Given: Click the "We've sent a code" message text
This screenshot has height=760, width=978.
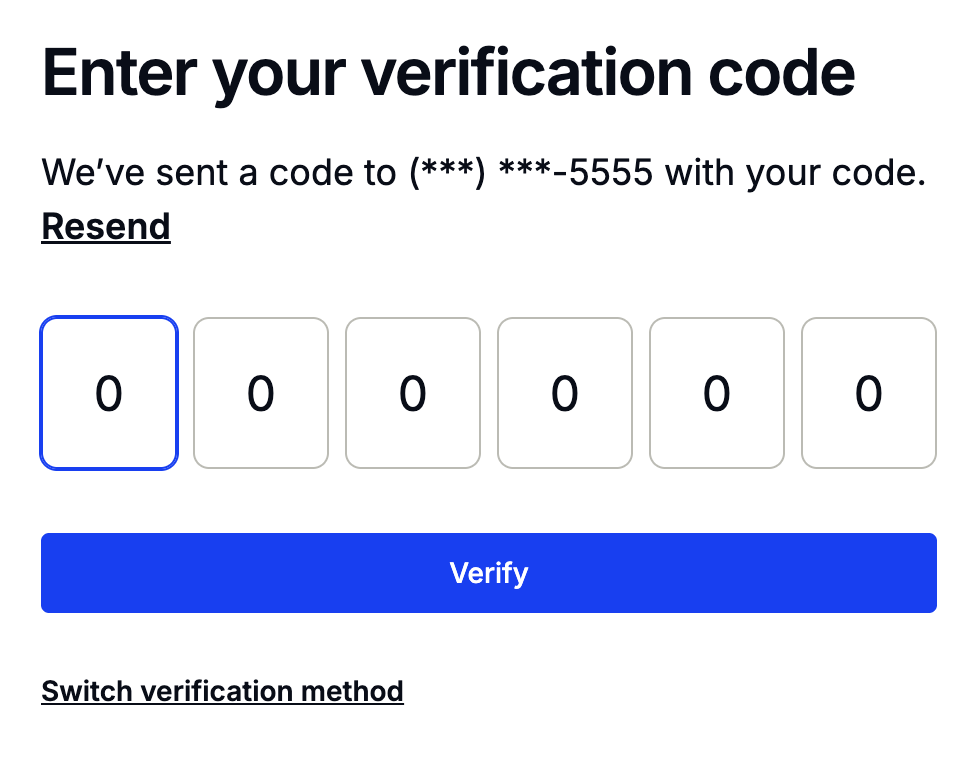Looking at the screenshot, I should point(218,174).
